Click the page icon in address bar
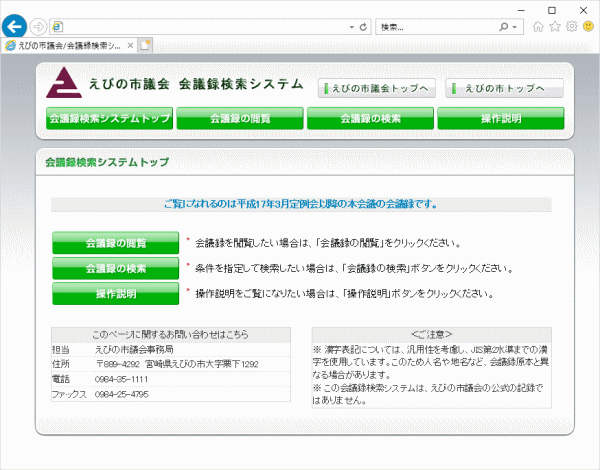 click(x=57, y=27)
